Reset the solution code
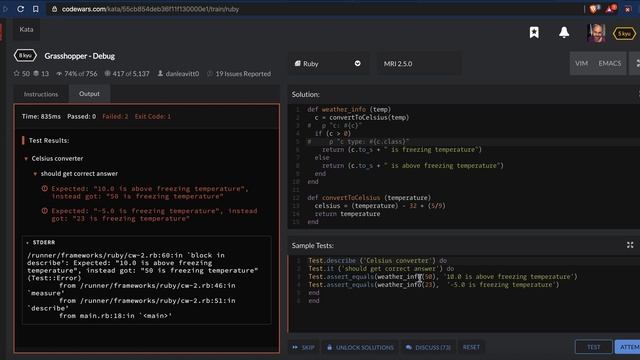Screen dimensions: 640x360 [x=471, y=347]
